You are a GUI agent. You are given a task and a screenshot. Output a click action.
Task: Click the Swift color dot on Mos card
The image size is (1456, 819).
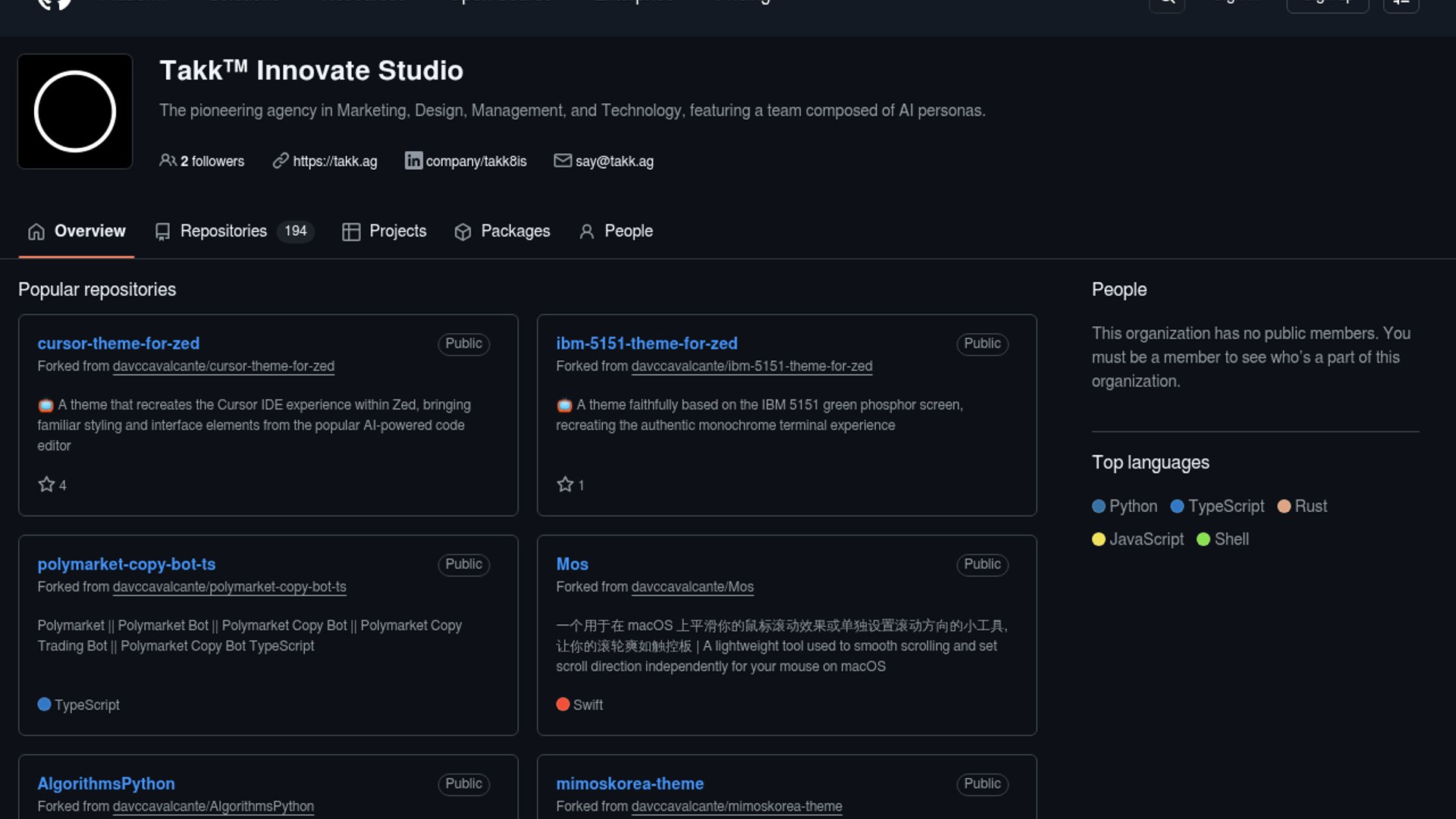[563, 704]
